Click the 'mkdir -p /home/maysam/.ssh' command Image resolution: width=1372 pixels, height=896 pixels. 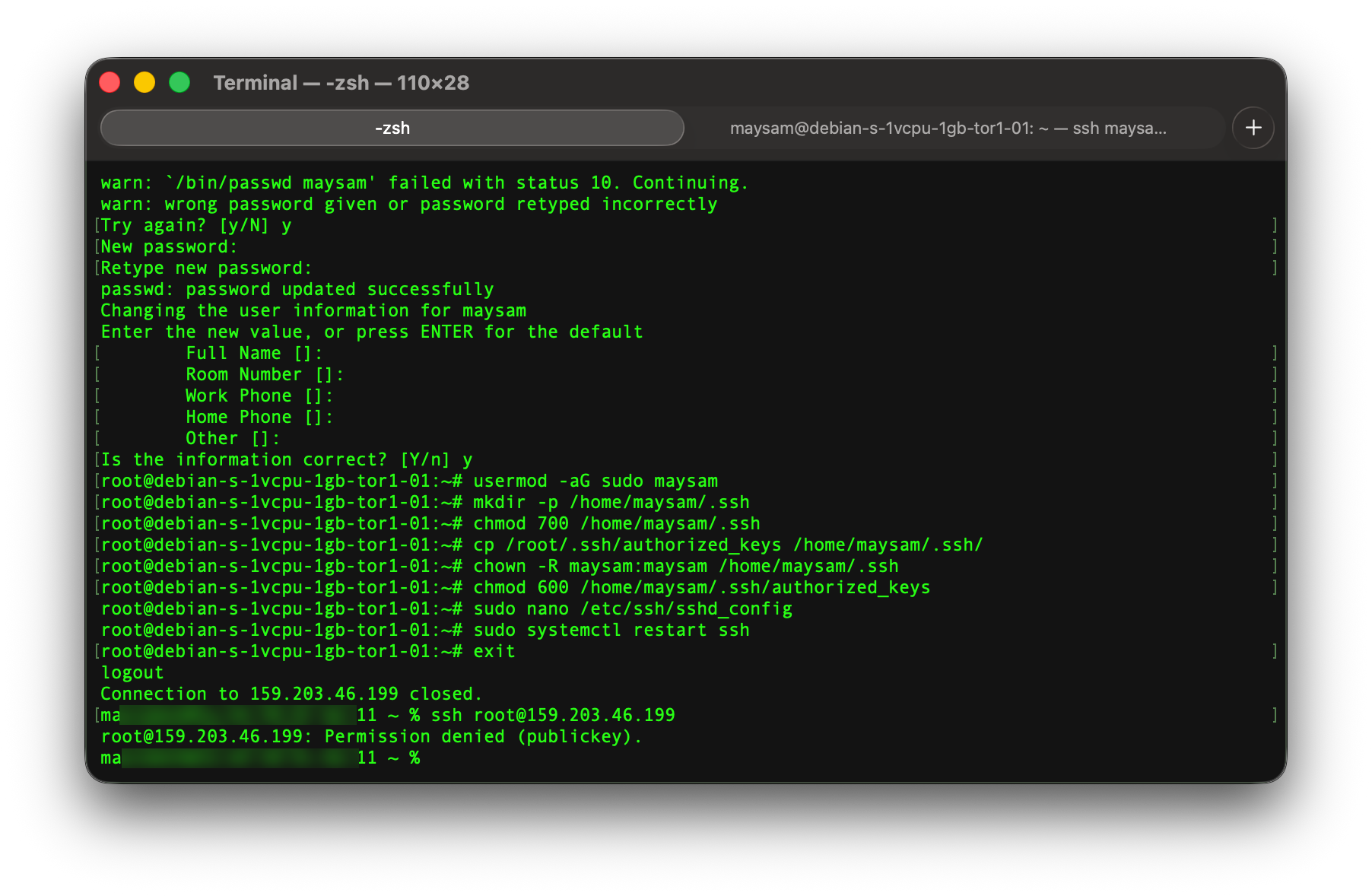(611, 503)
